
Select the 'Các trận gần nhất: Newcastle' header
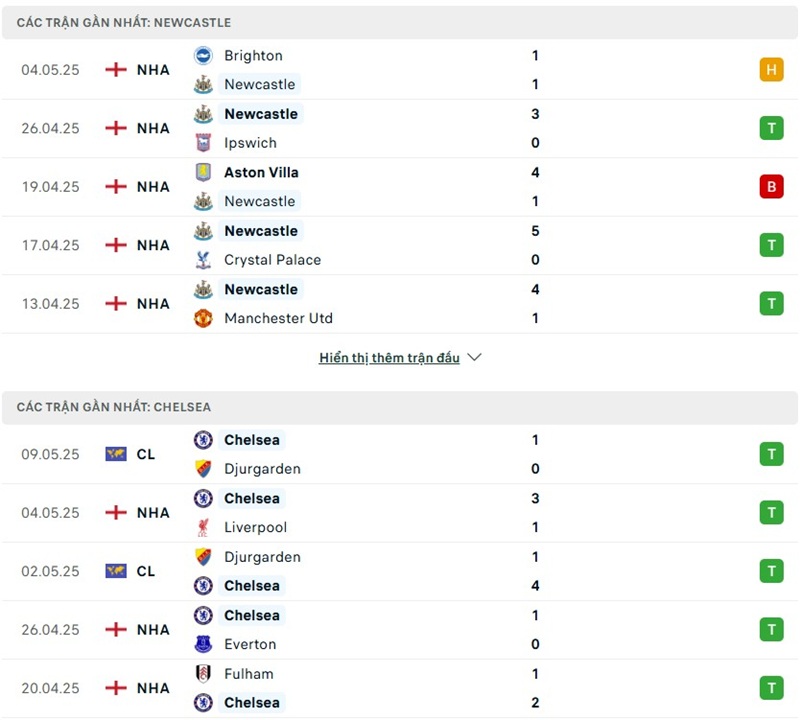pyautogui.click(x=124, y=22)
